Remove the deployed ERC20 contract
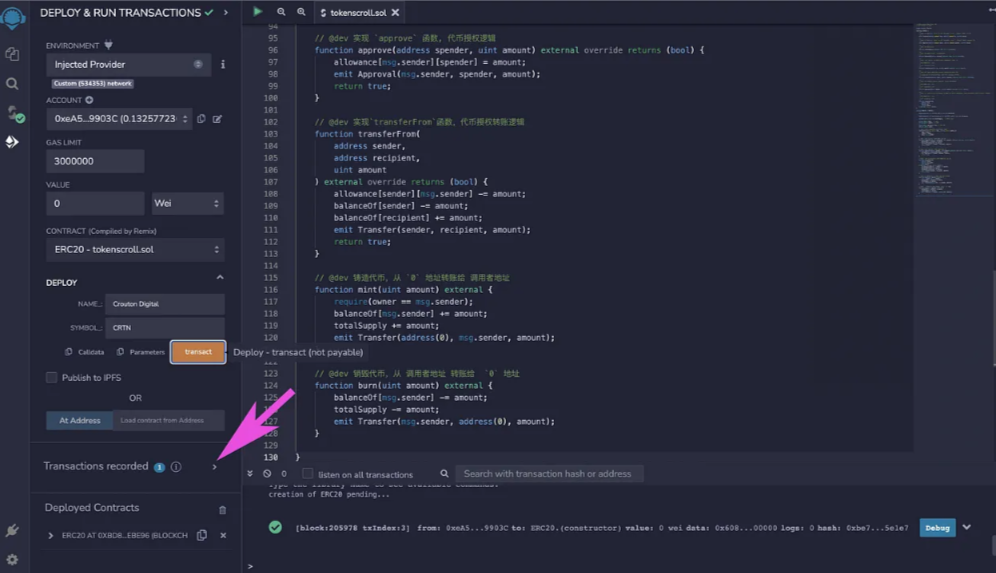The image size is (996, 573). [223, 536]
